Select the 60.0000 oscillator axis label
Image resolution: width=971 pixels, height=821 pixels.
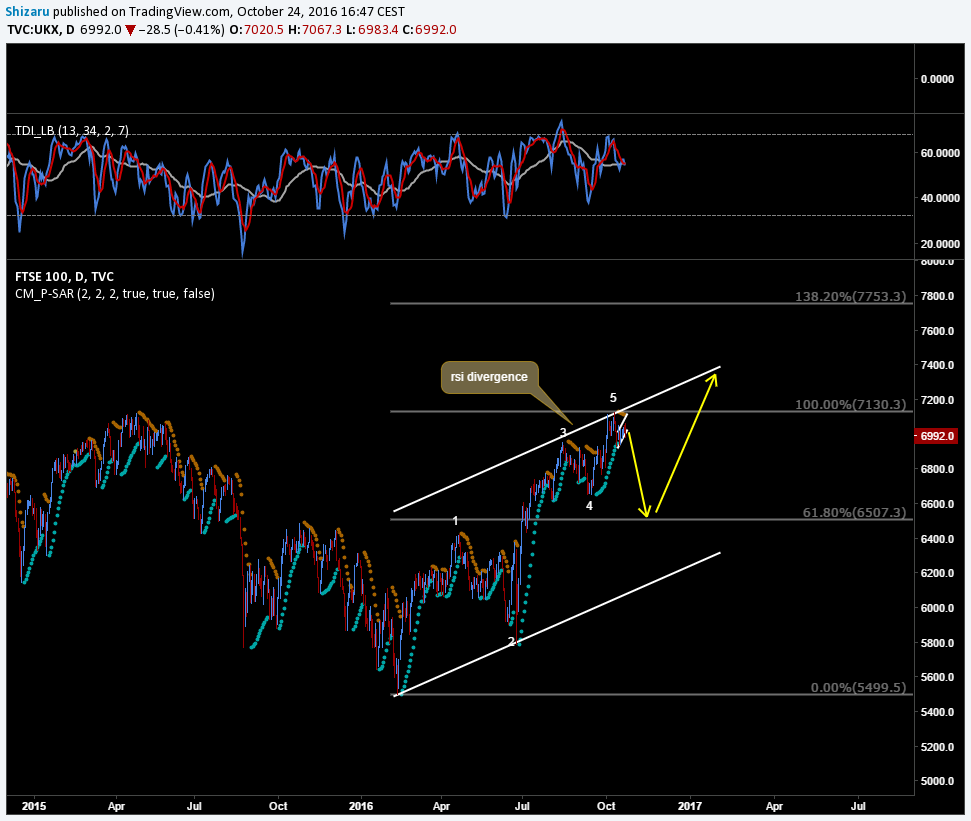tap(940, 153)
